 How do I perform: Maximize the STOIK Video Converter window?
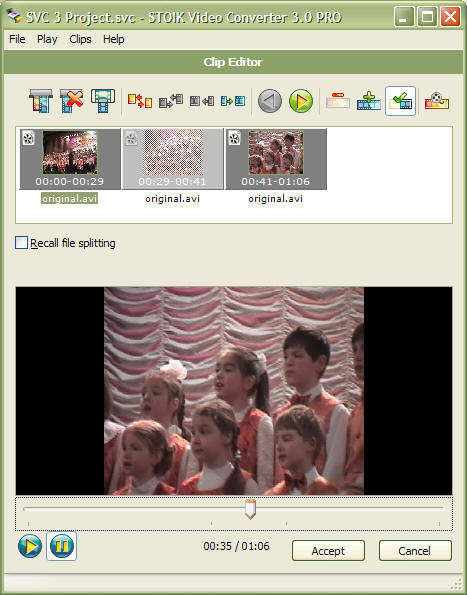click(427, 17)
